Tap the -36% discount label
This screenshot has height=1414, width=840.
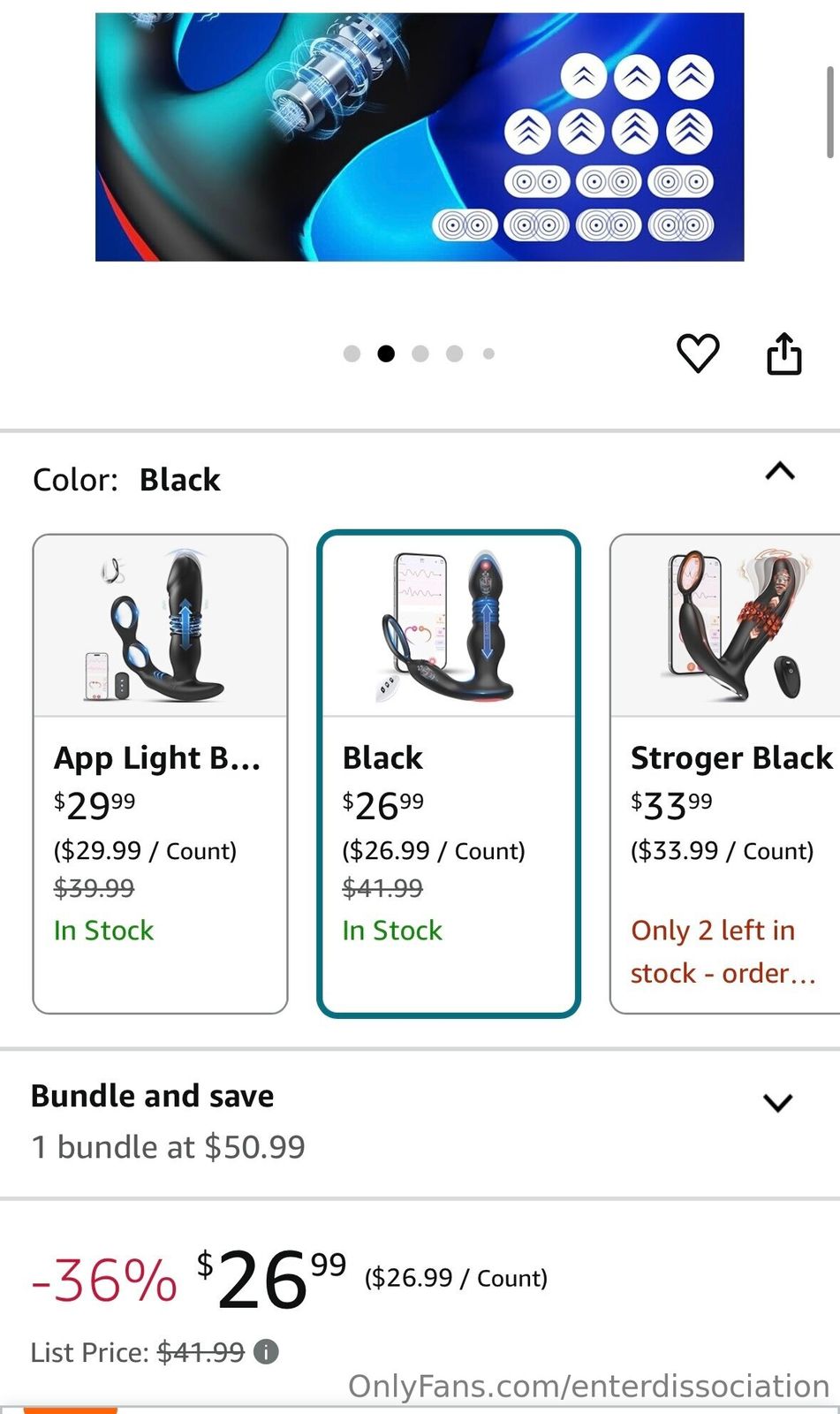click(104, 1279)
